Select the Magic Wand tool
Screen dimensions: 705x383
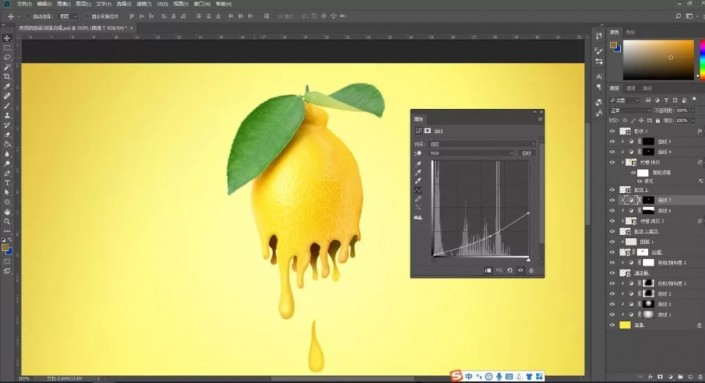pyautogui.click(x=7, y=67)
